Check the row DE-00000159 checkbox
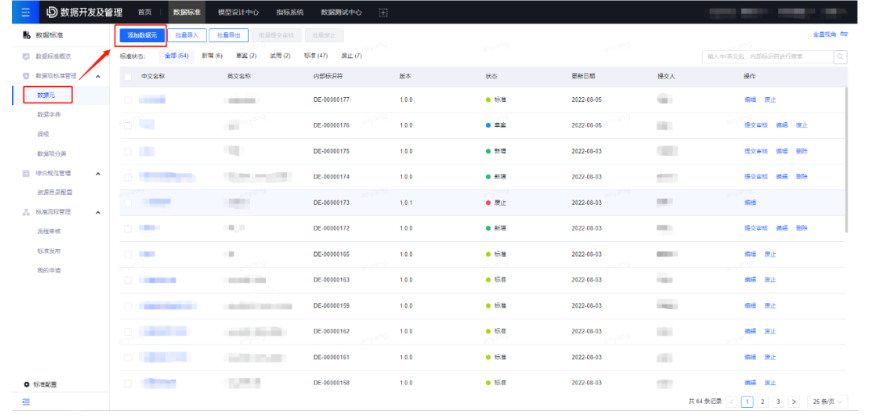The image size is (871, 418). pyautogui.click(x=128, y=306)
